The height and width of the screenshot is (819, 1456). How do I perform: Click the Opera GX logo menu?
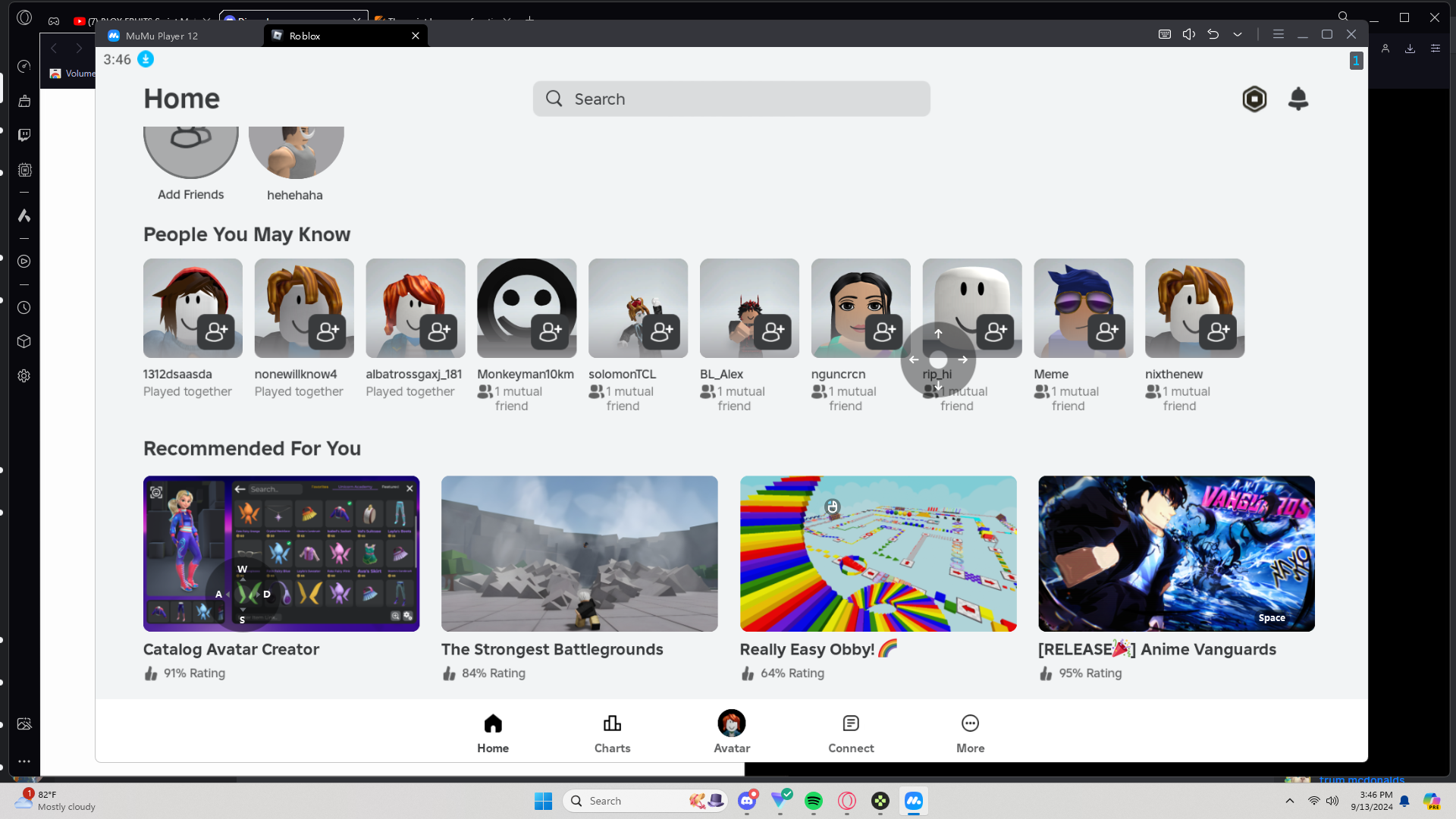(x=24, y=17)
